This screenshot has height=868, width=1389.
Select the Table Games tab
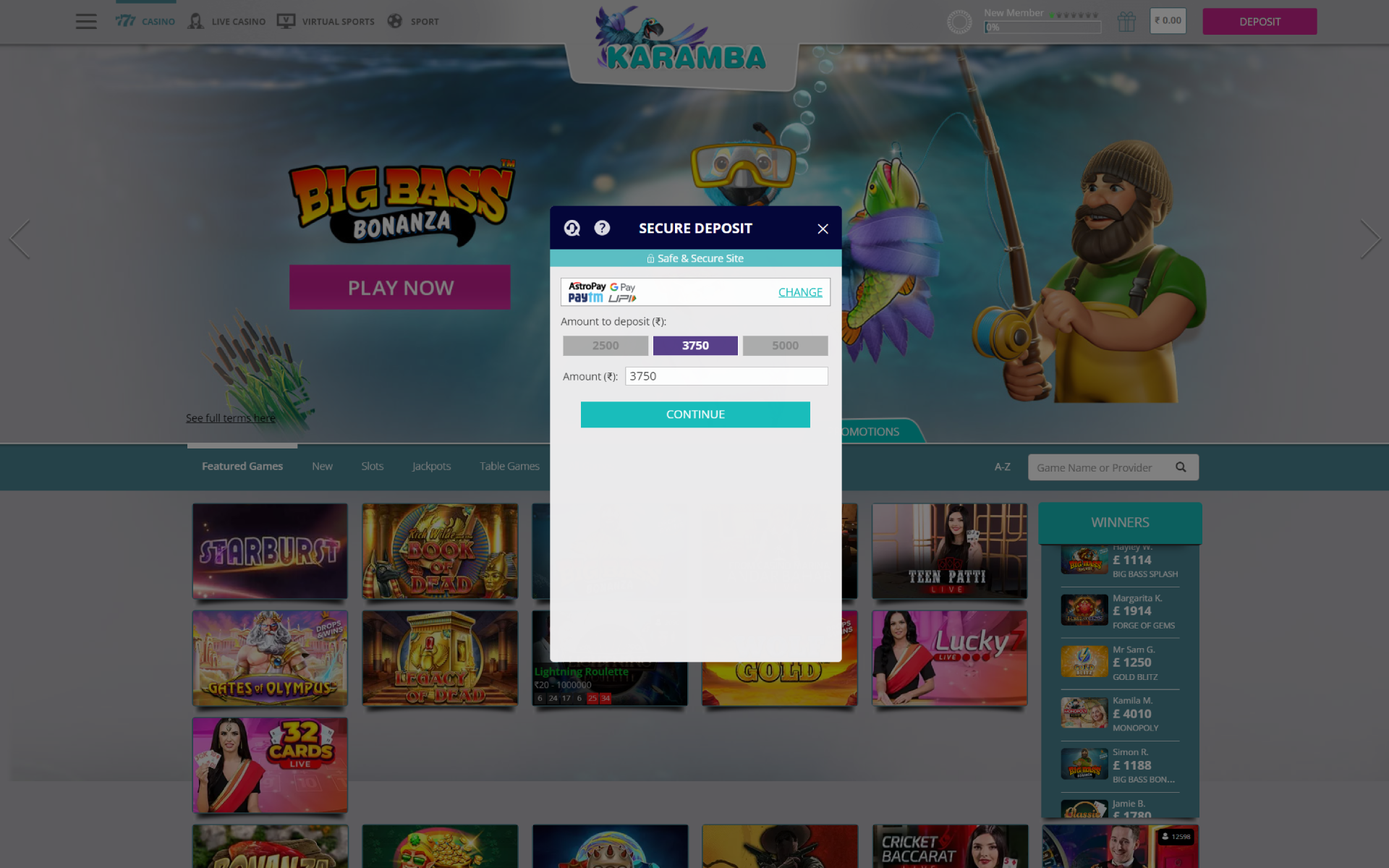pos(510,466)
